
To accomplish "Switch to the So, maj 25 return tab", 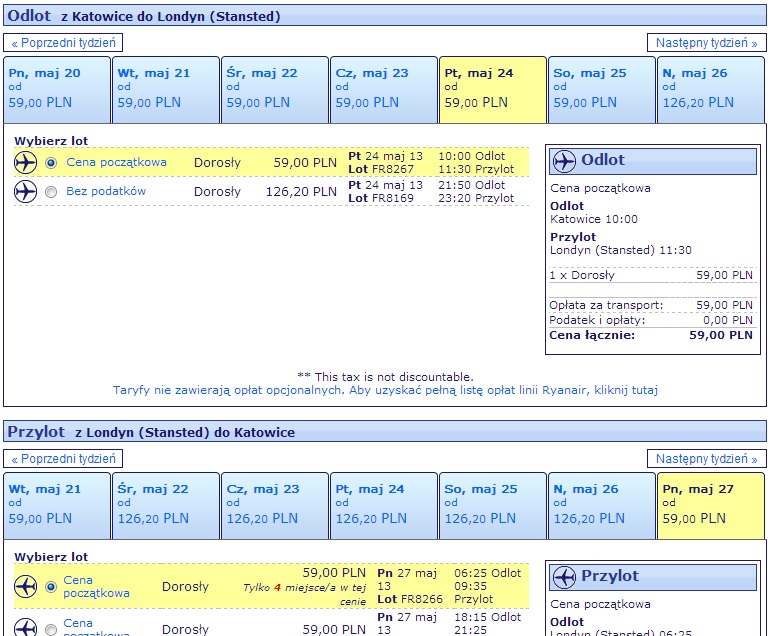I will tap(493, 506).
